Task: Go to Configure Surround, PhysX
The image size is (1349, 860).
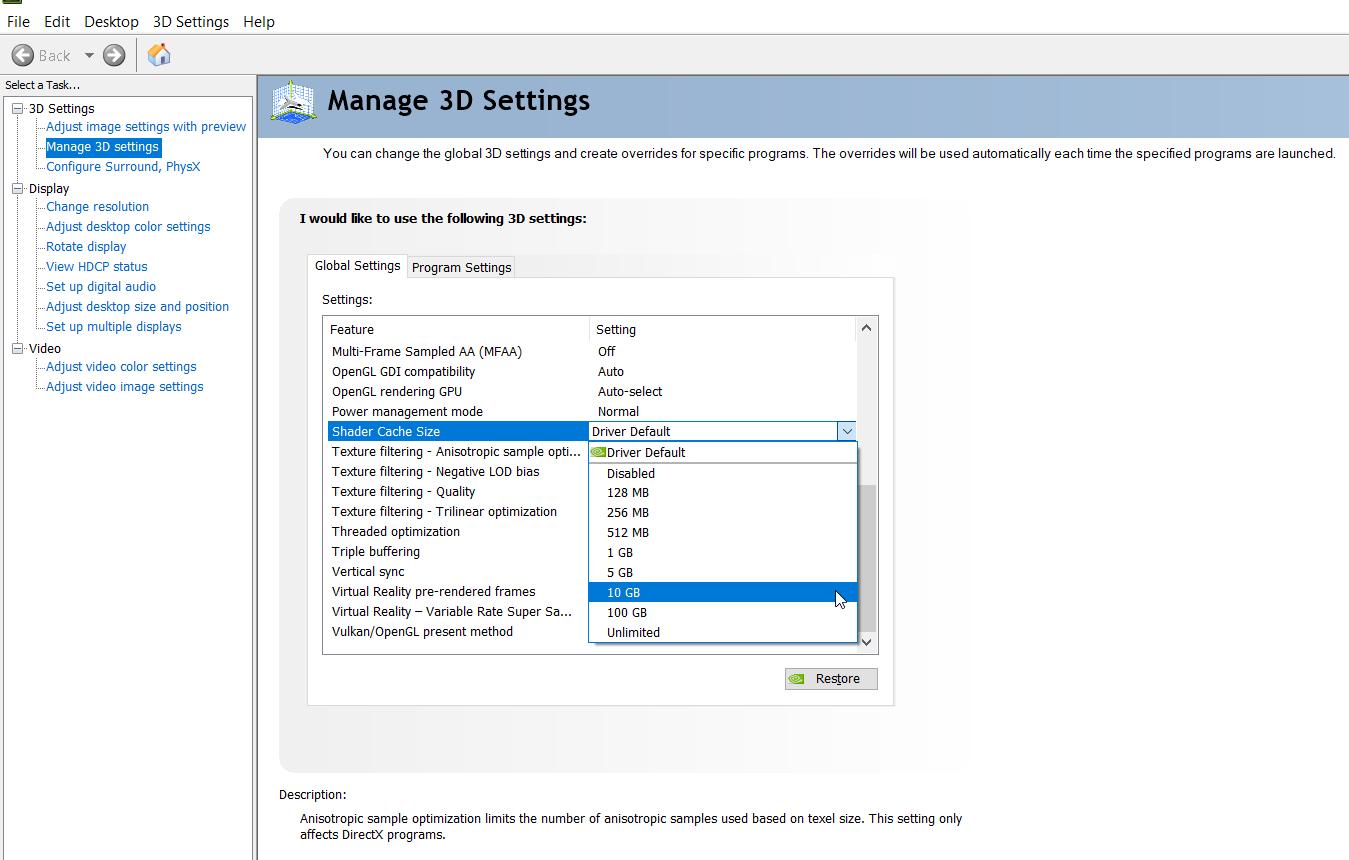Action: (x=122, y=166)
